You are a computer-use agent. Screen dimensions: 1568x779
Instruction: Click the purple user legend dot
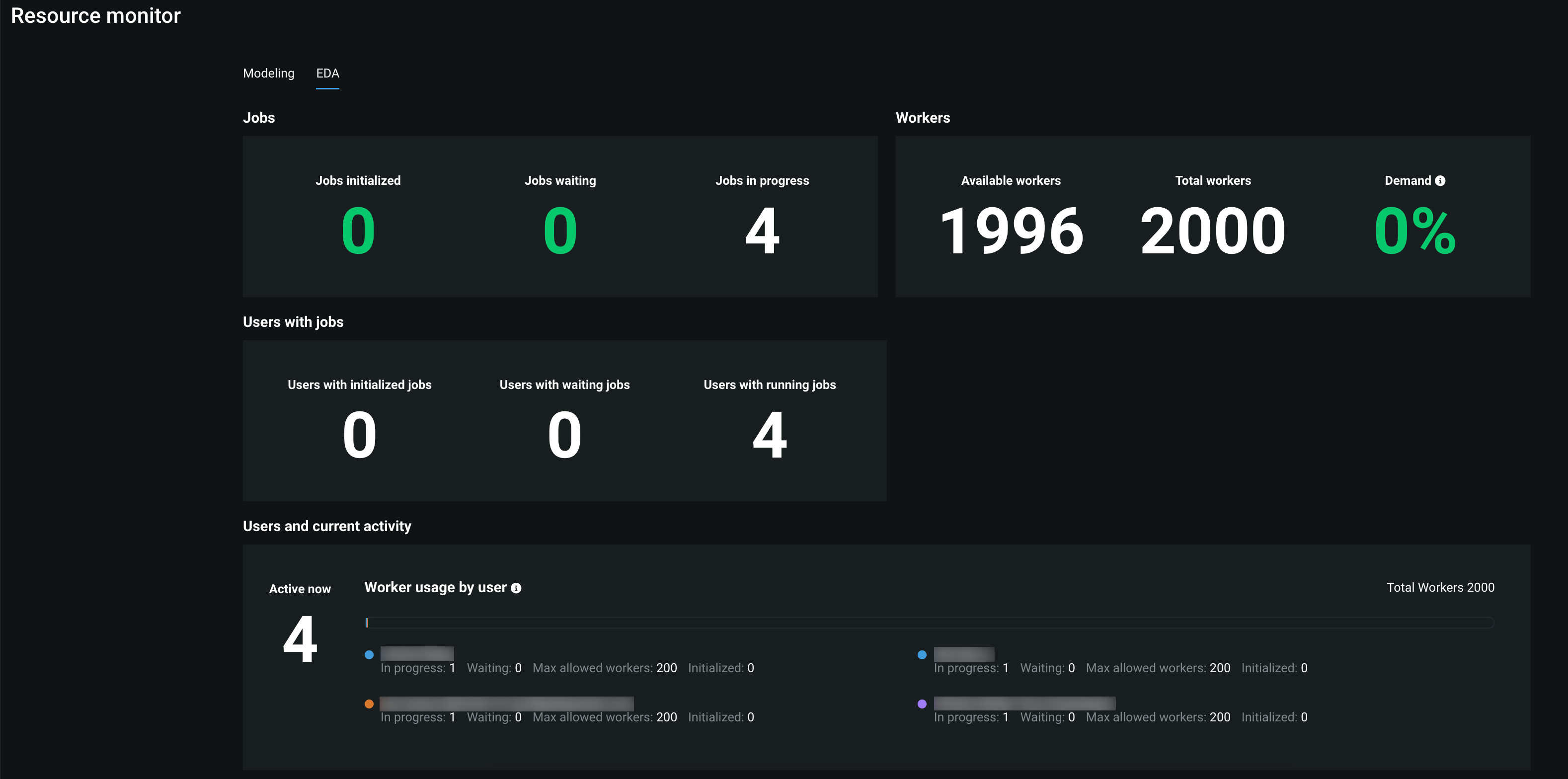coord(922,704)
